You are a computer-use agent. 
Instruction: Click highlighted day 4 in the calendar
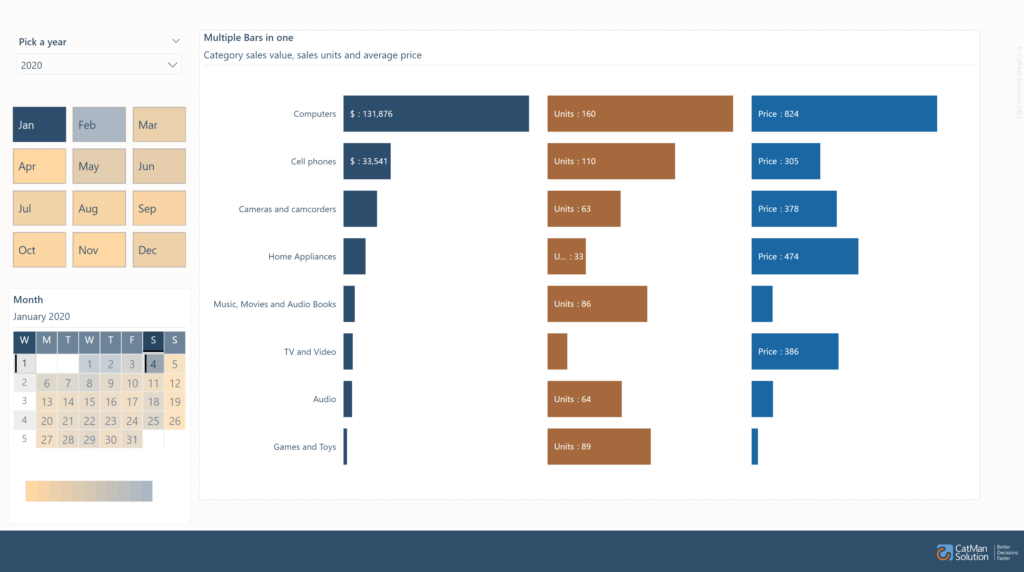pos(153,364)
